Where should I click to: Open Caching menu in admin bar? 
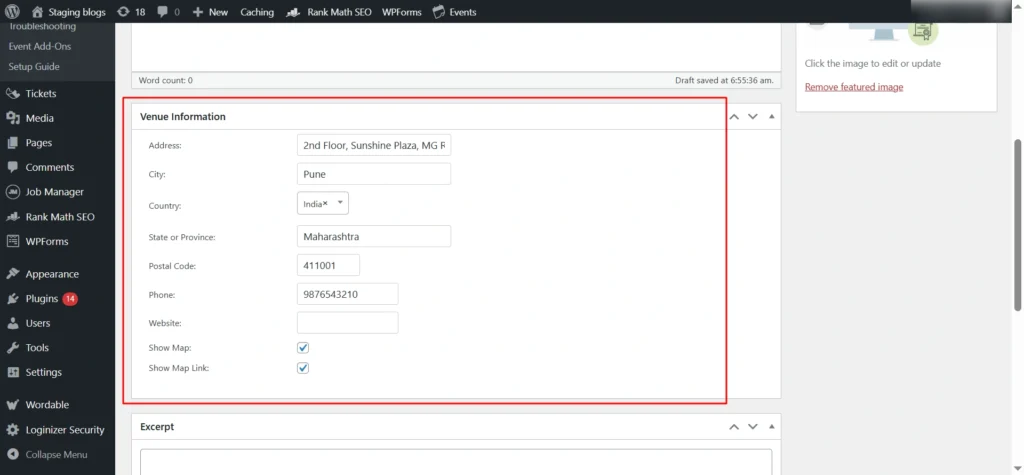point(257,12)
